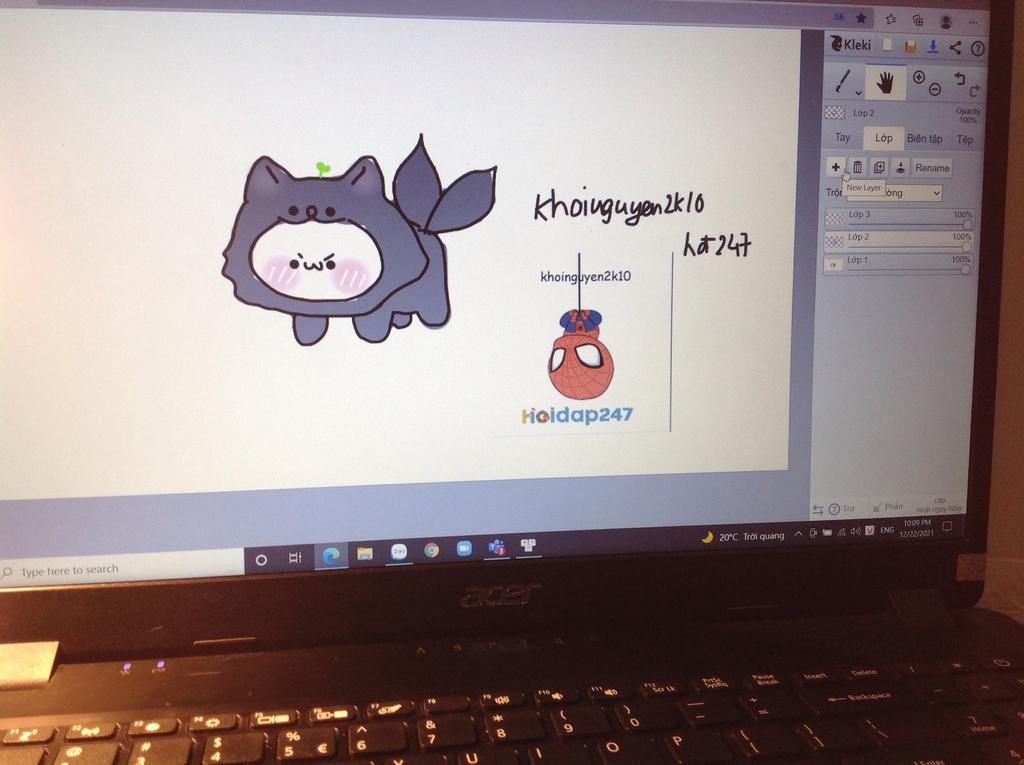Open Task View on the taskbar
This screenshot has width=1024, height=765.
point(295,557)
